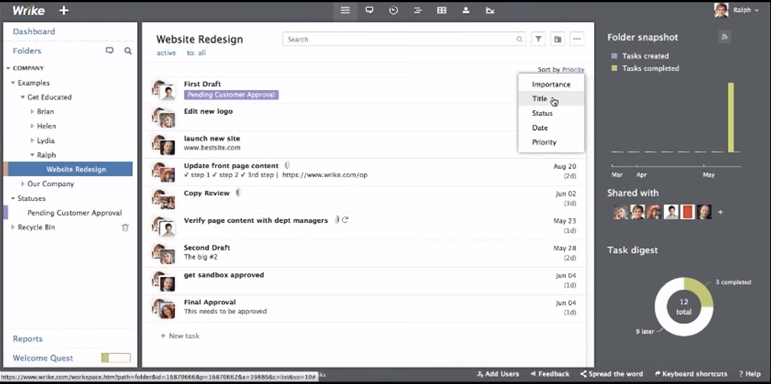Click Feedback in bottom bar
The height and width of the screenshot is (384, 771).
point(550,374)
